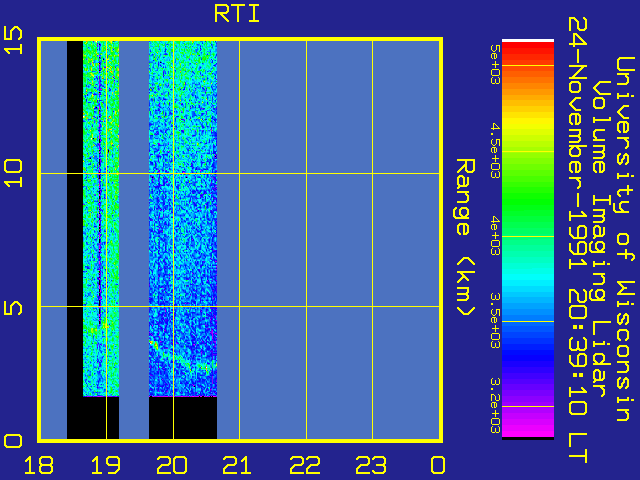Image resolution: width=640 pixels, height=480 pixels.
Task: Click the 5 km range axis label
Action: coord(13,308)
